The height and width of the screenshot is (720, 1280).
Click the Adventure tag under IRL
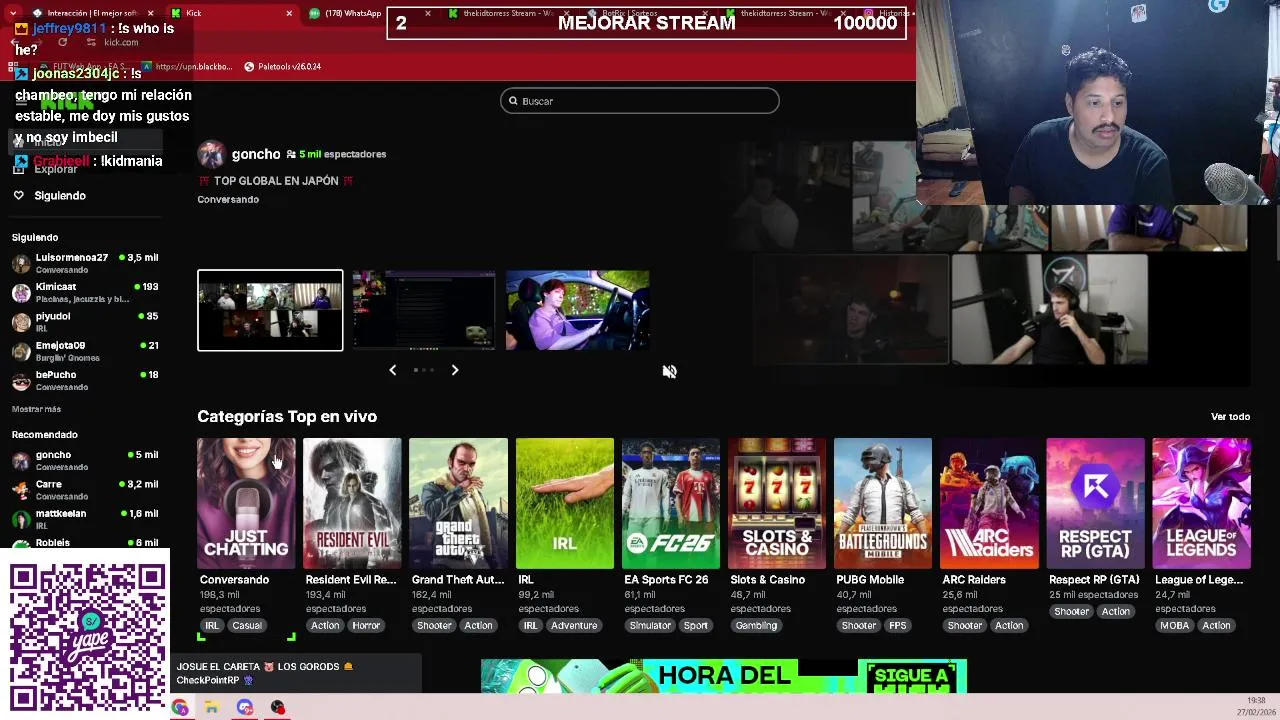574,626
